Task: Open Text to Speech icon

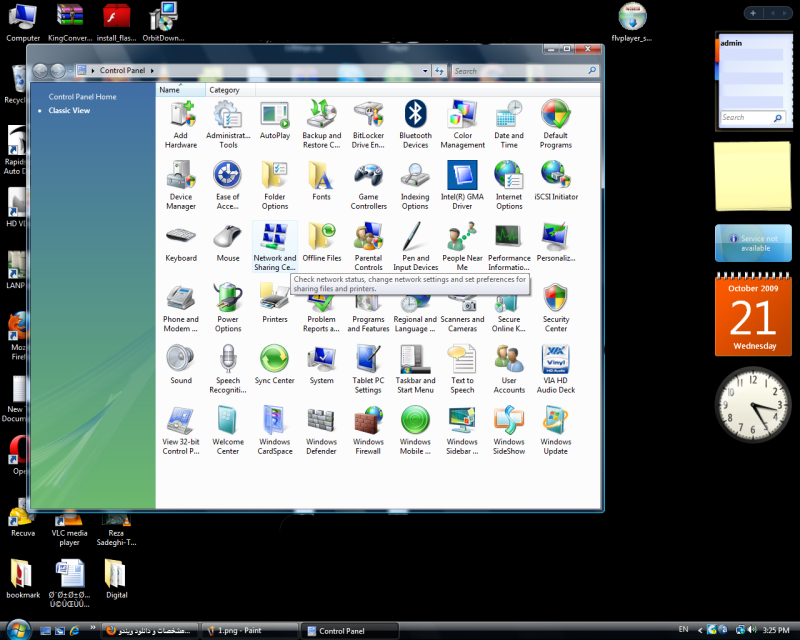Action: tap(462, 369)
